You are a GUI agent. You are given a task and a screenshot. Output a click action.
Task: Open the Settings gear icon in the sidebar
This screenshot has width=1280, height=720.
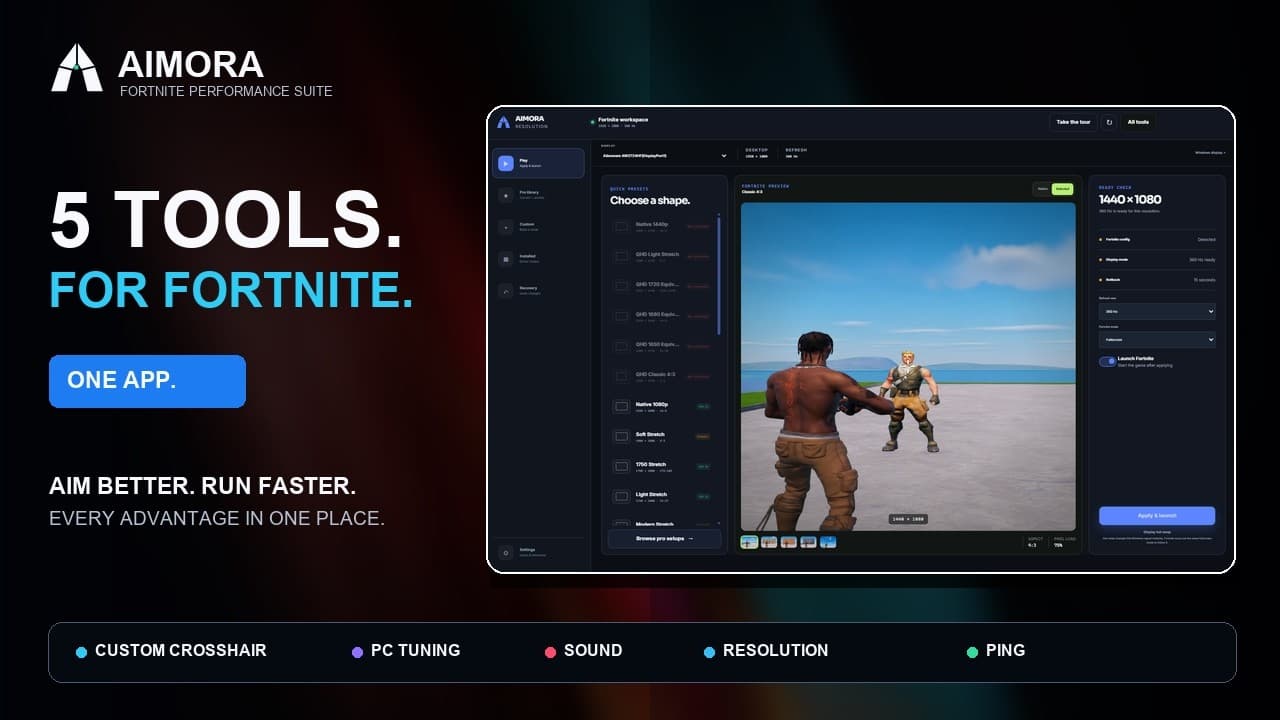505,552
